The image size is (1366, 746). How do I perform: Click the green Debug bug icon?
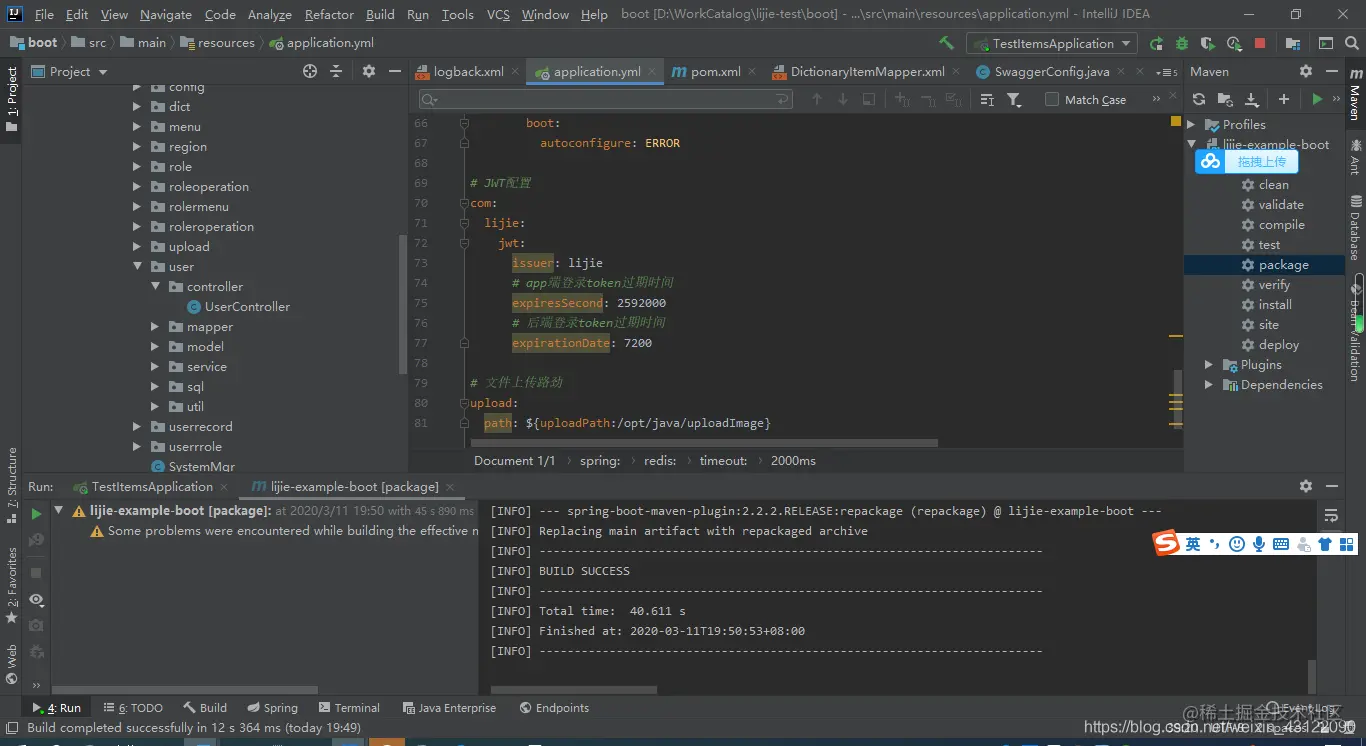pyautogui.click(x=1183, y=43)
